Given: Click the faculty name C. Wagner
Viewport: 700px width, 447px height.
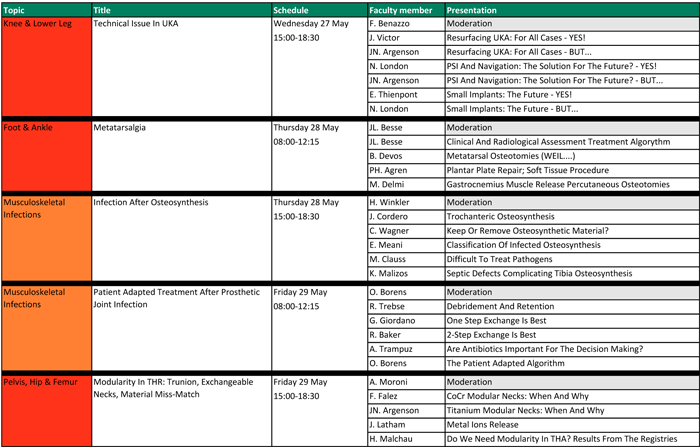Looking at the screenshot, I should (x=389, y=231).
